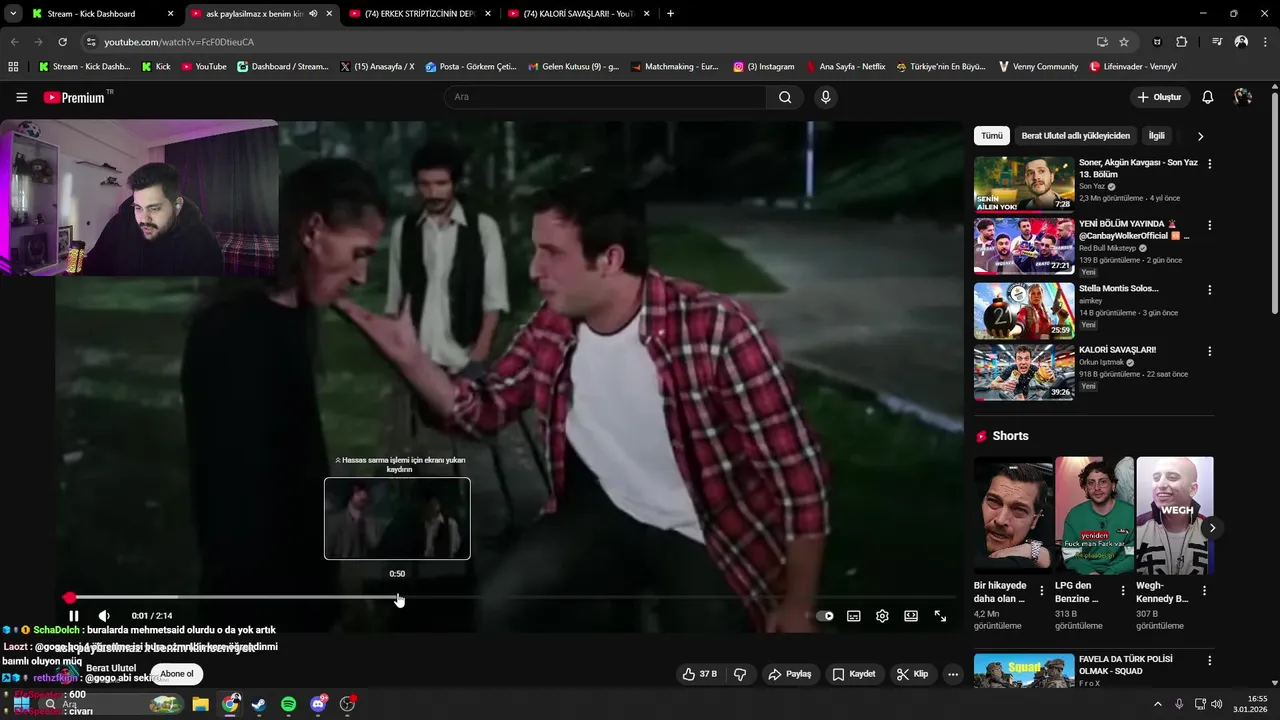The height and width of the screenshot is (720, 1280).
Task: Bookmark this page with star icon
Action: tap(1124, 42)
